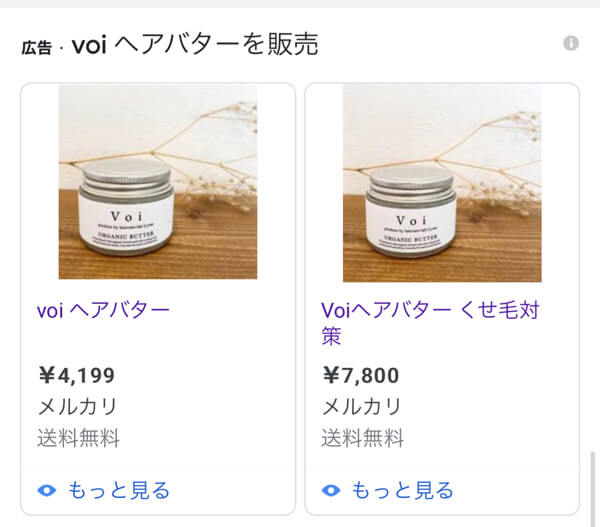Click メルカリ seller under ¥4,199
The height and width of the screenshot is (527, 600).
(78, 406)
